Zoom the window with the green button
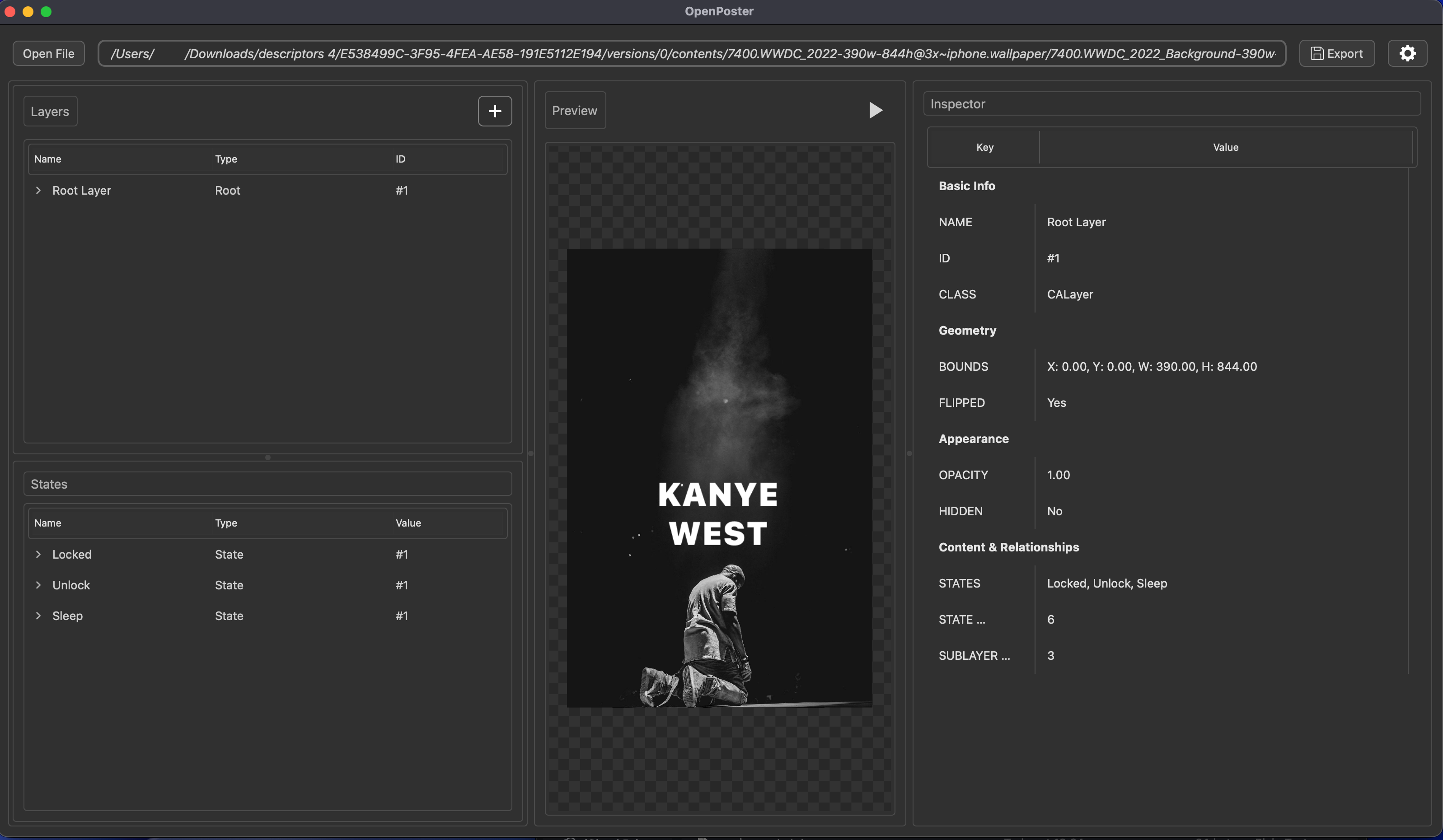The height and width of the screenshot is (840, 1443). 47,11
